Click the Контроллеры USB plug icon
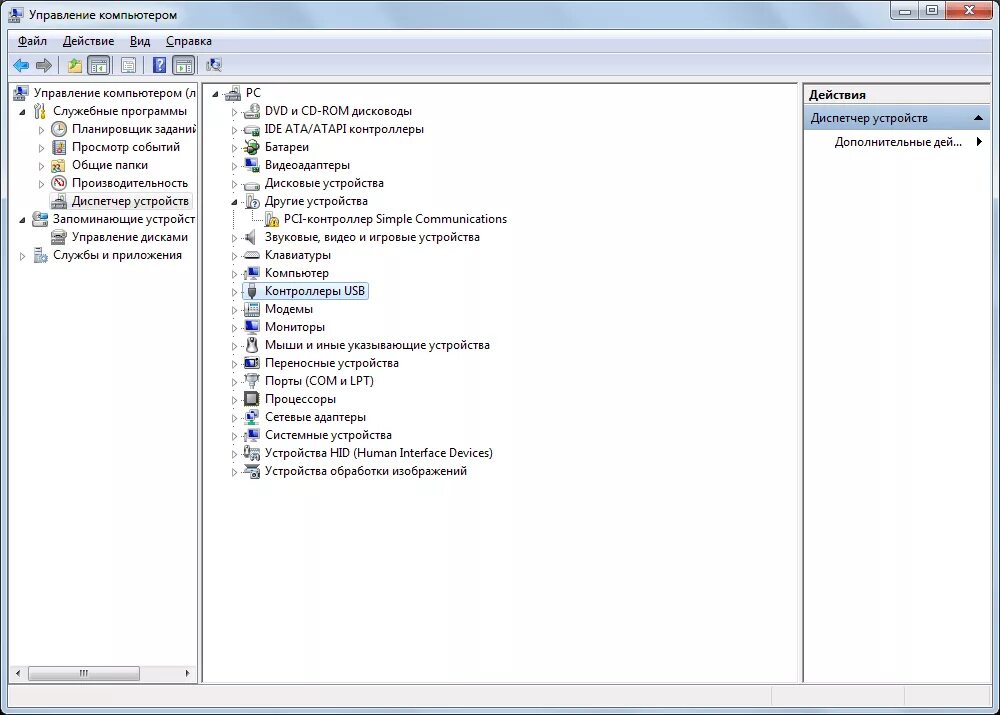This screenshot has height=715, width=1000. tap(252, 291)
